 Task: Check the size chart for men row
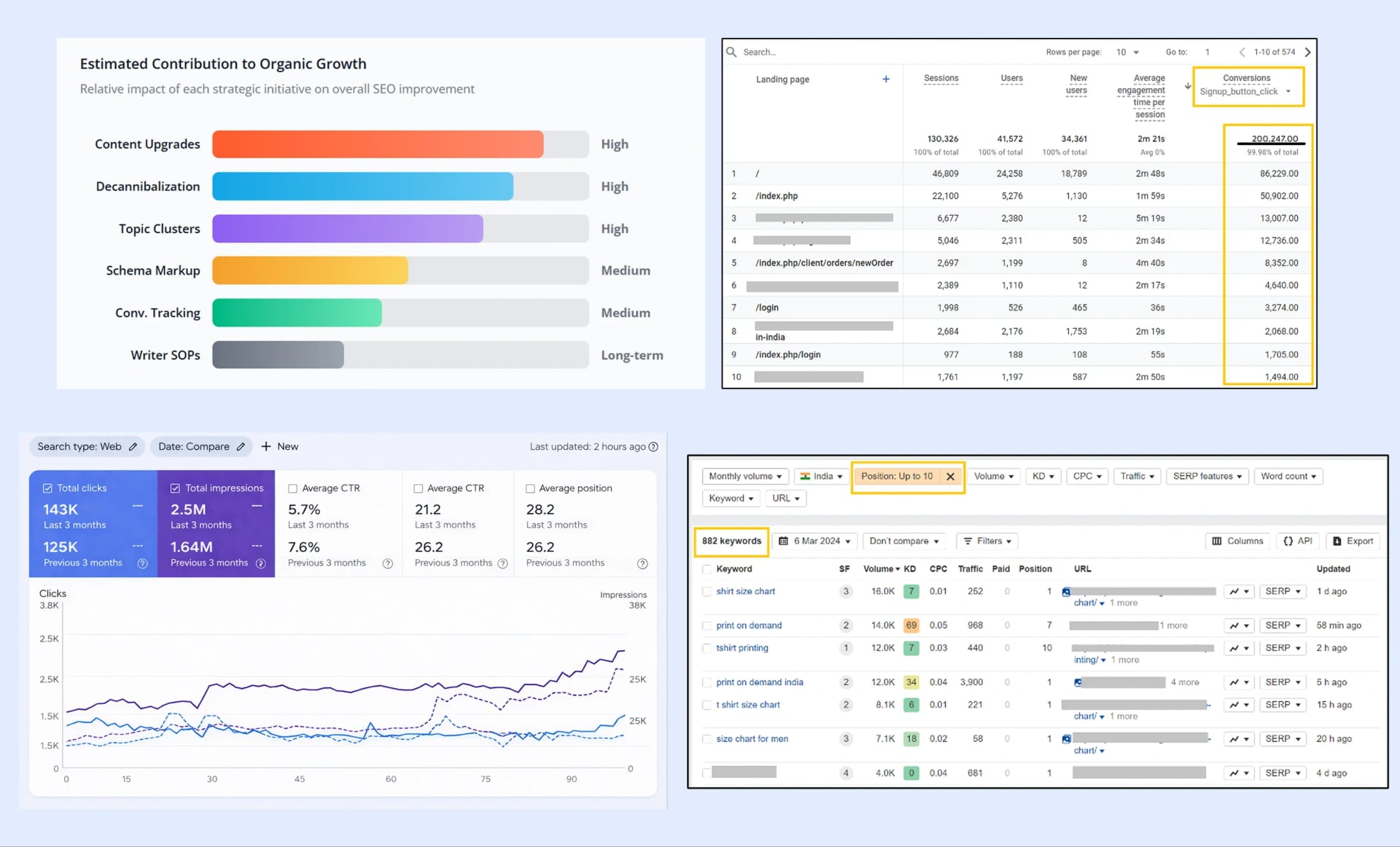click(707, 739)
